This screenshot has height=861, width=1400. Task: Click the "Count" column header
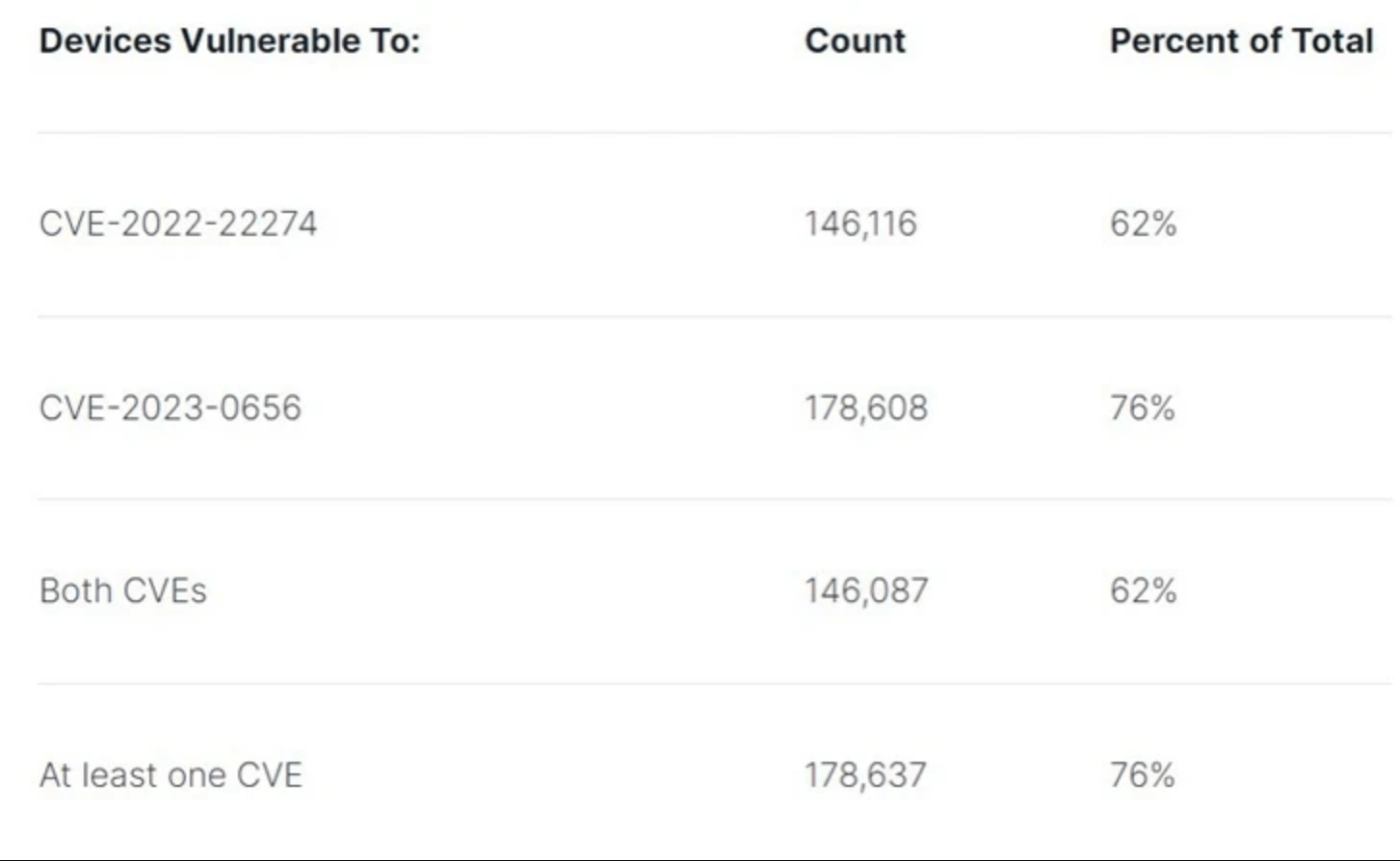point(855,41)
